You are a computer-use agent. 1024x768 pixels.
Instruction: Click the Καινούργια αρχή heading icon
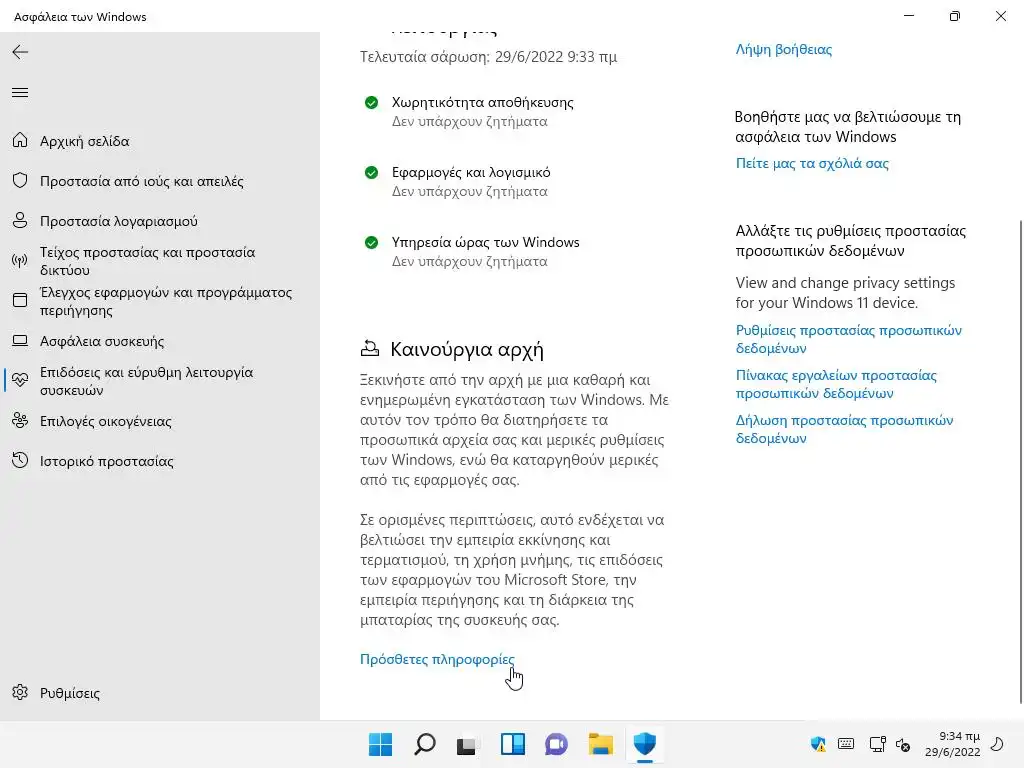370,349
